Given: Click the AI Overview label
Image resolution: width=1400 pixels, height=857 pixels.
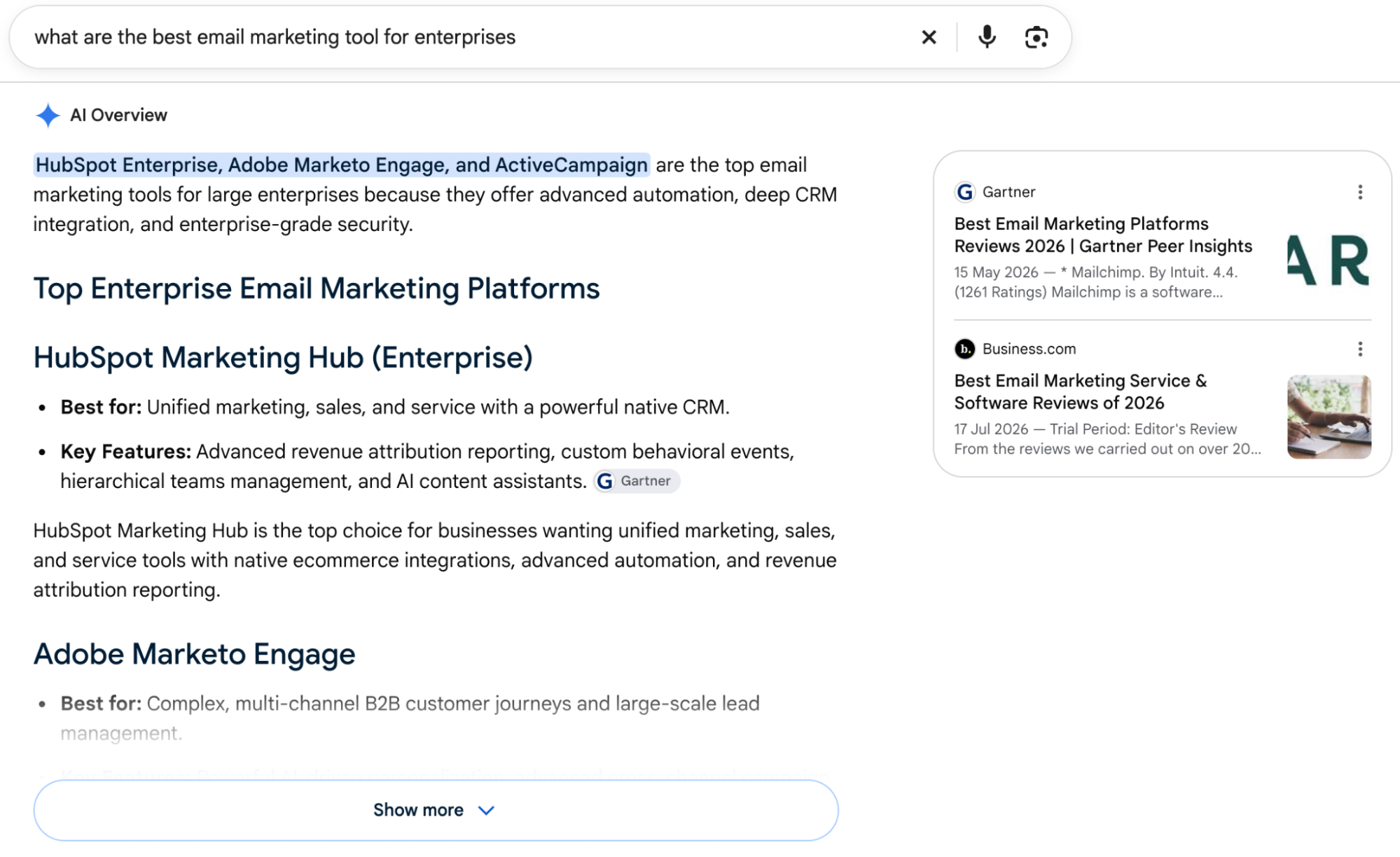Looking at the screenshot, I should point(118,116).
